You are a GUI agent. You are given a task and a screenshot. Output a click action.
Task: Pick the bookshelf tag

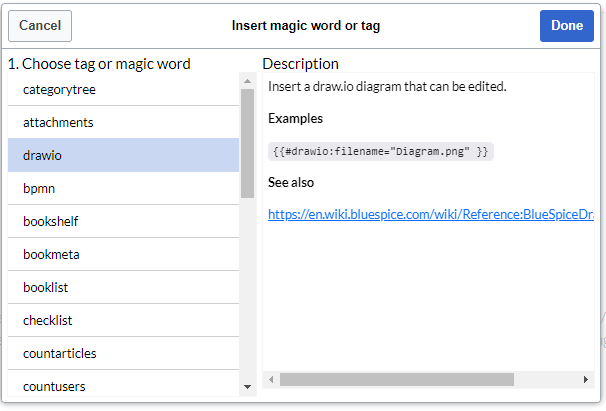[x=123, y=221]
